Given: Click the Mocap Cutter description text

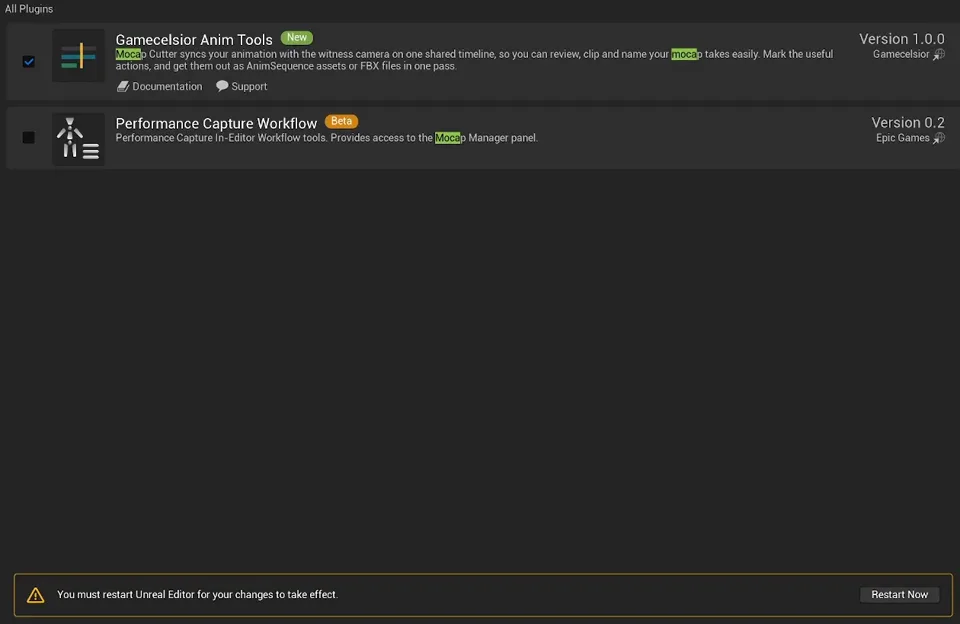Looking at the screenshot, I should click(x=474, y=60).
